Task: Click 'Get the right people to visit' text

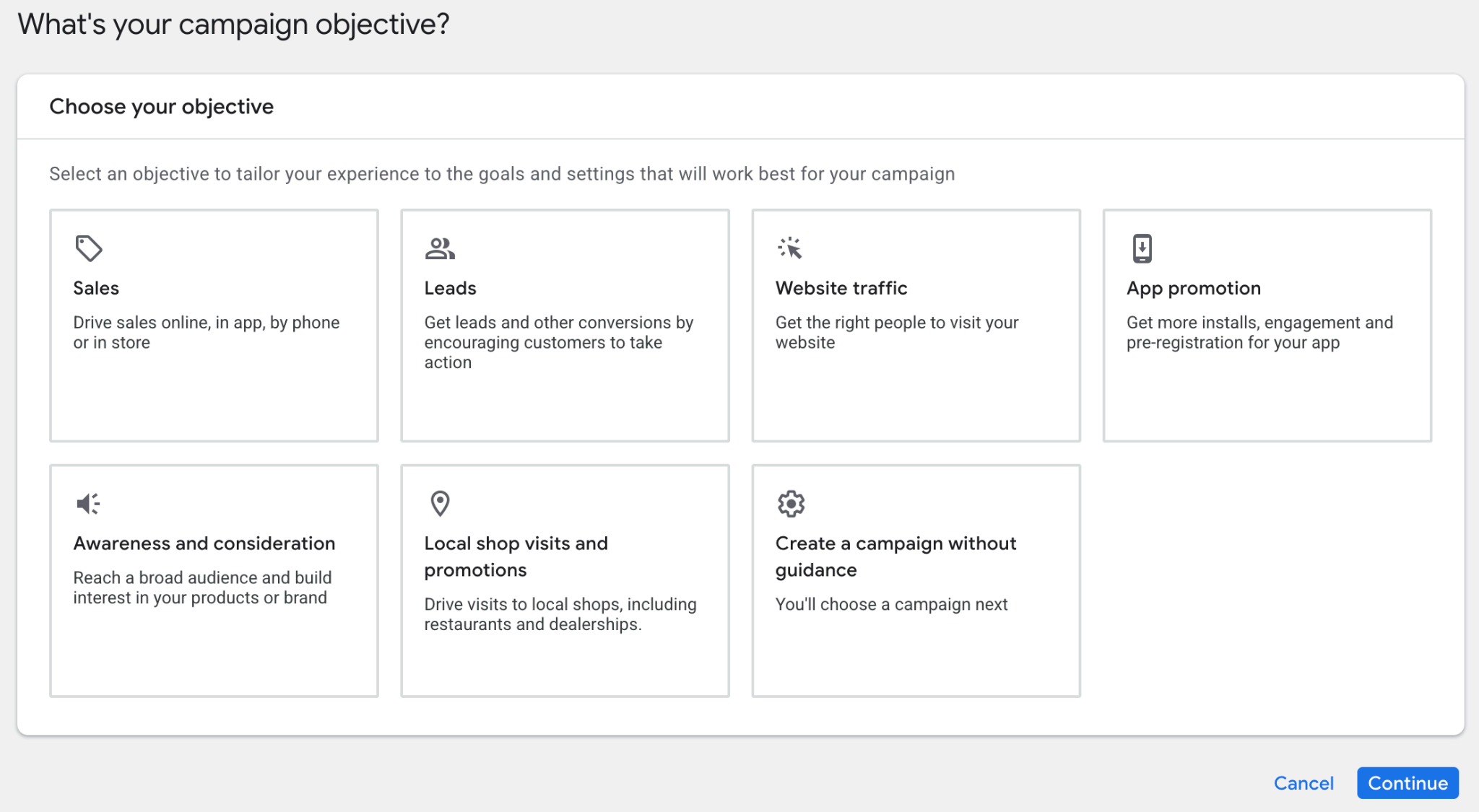Action: click(x=897, y=332)
